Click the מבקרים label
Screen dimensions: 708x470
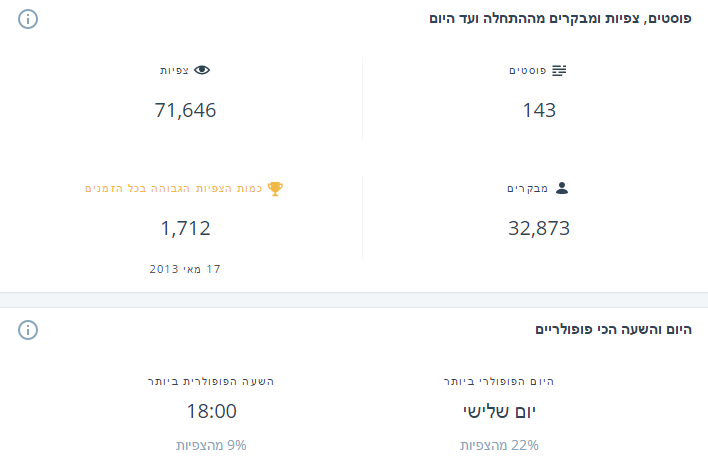(x=528, y=188)
